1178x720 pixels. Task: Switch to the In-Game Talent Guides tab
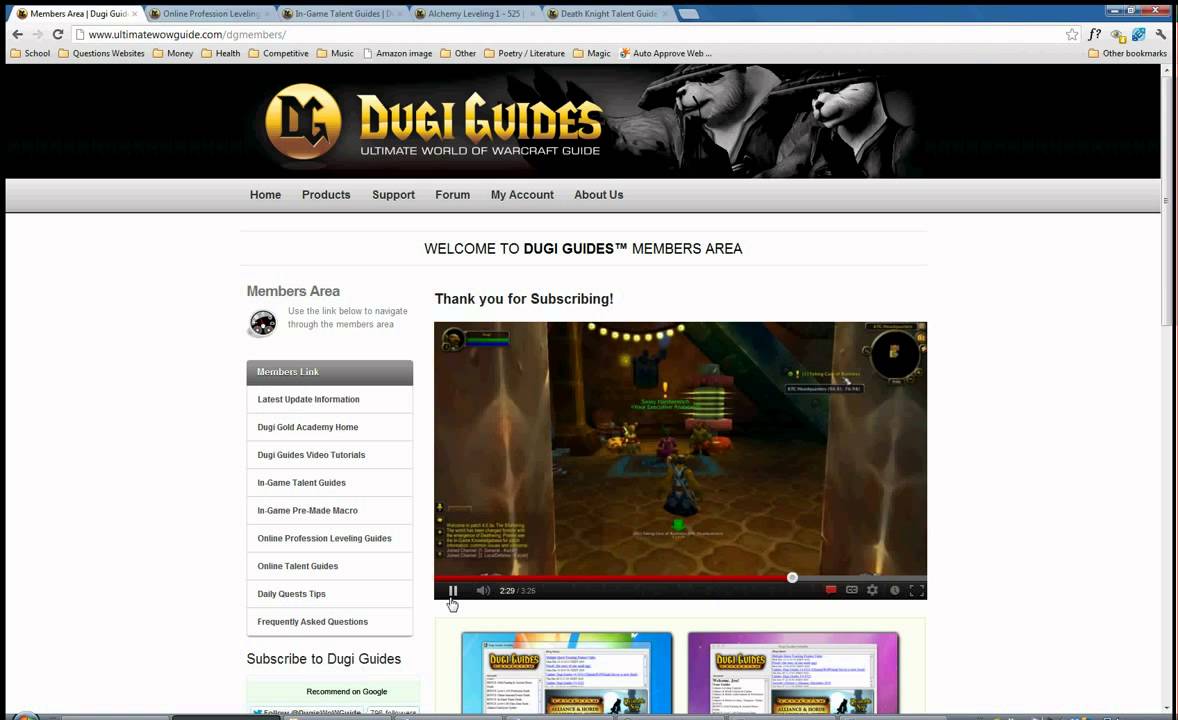tap(341, 14)
